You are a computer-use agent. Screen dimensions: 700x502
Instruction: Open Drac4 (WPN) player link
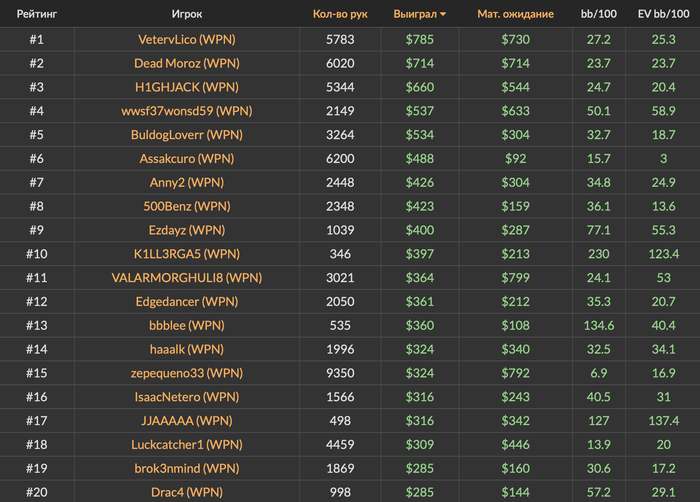pos(187,492)
